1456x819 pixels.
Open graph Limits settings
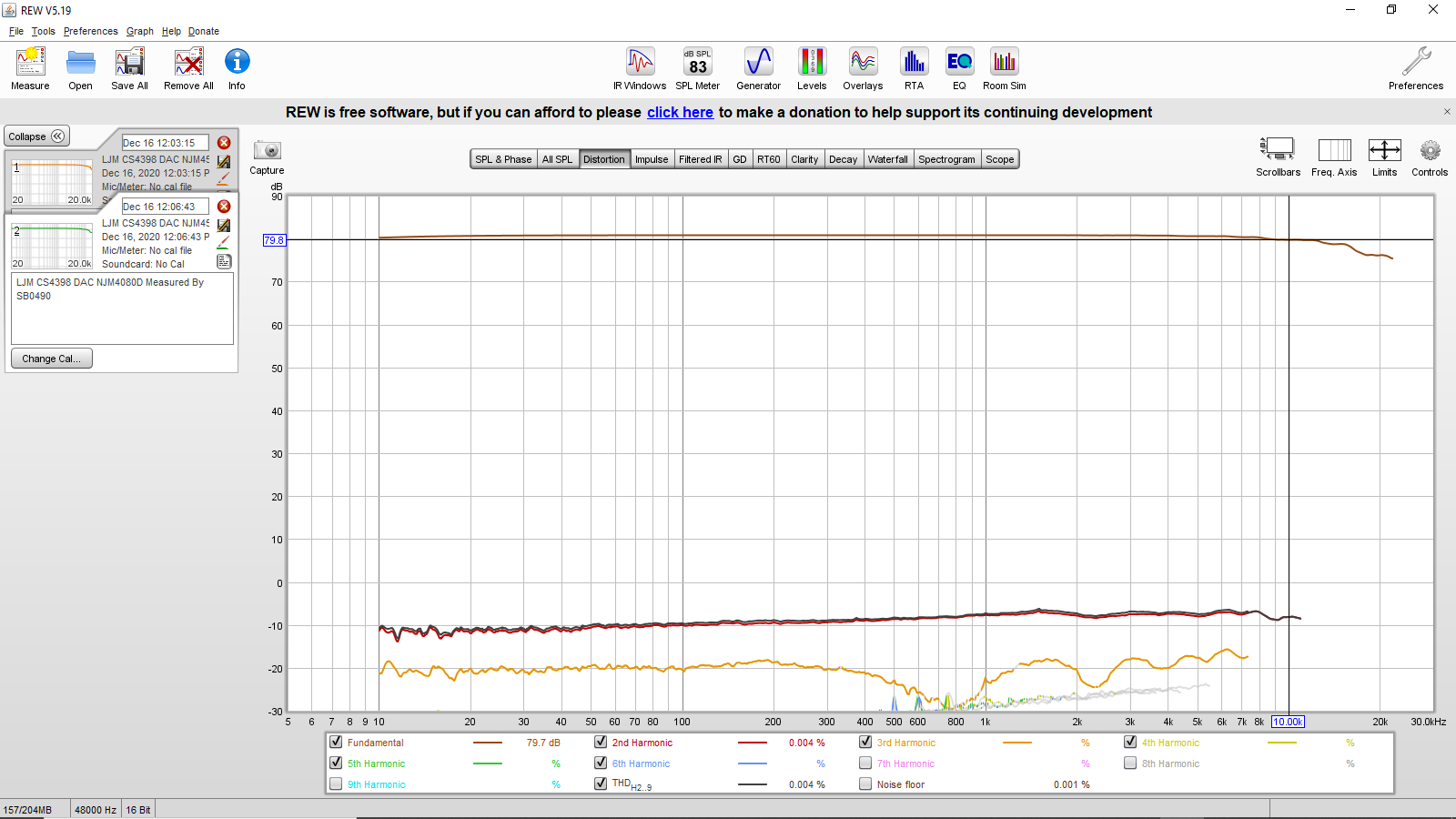pyautogui.click(x=1384, y=157)
